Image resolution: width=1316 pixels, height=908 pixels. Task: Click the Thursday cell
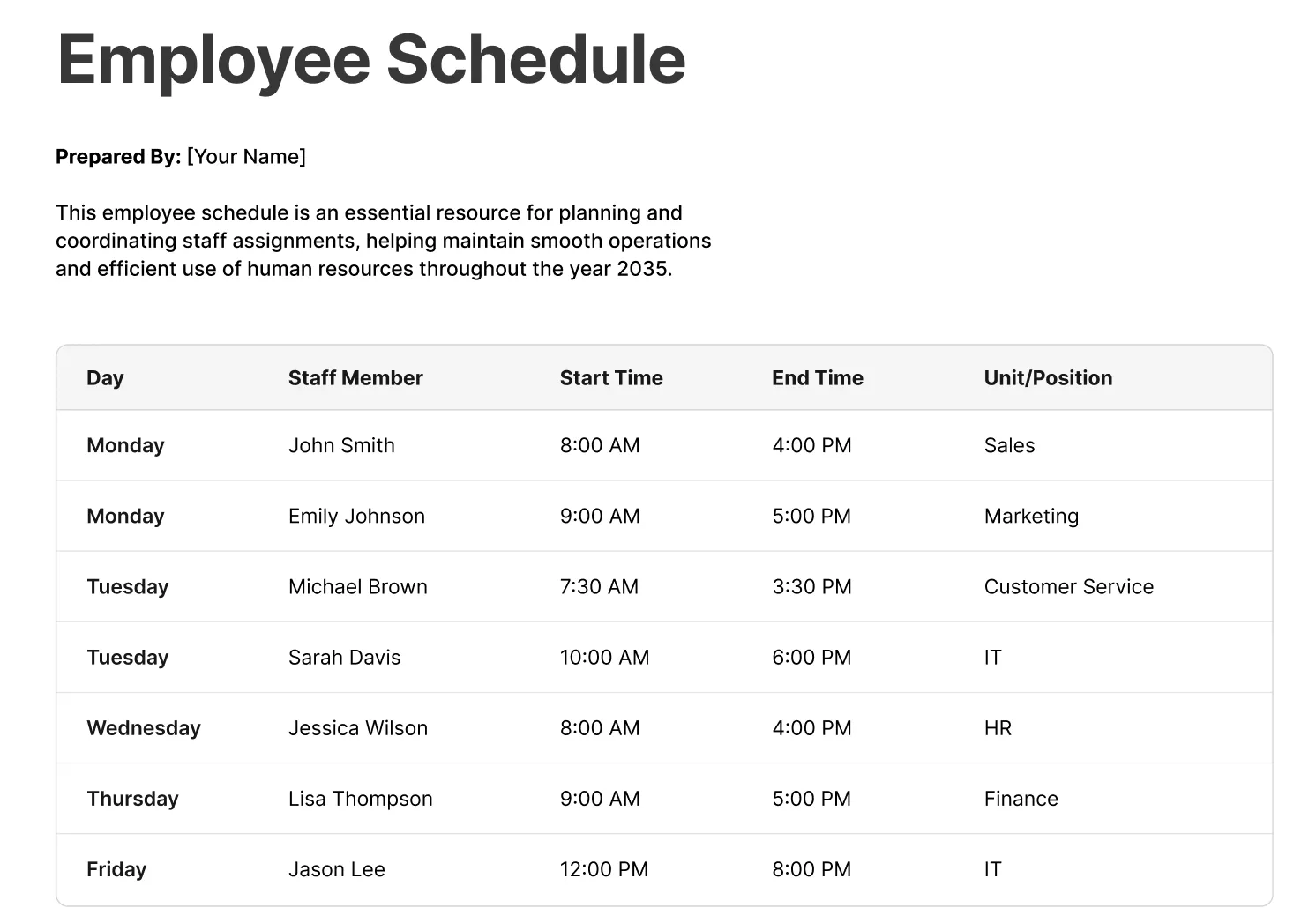[x=132, y=799]
